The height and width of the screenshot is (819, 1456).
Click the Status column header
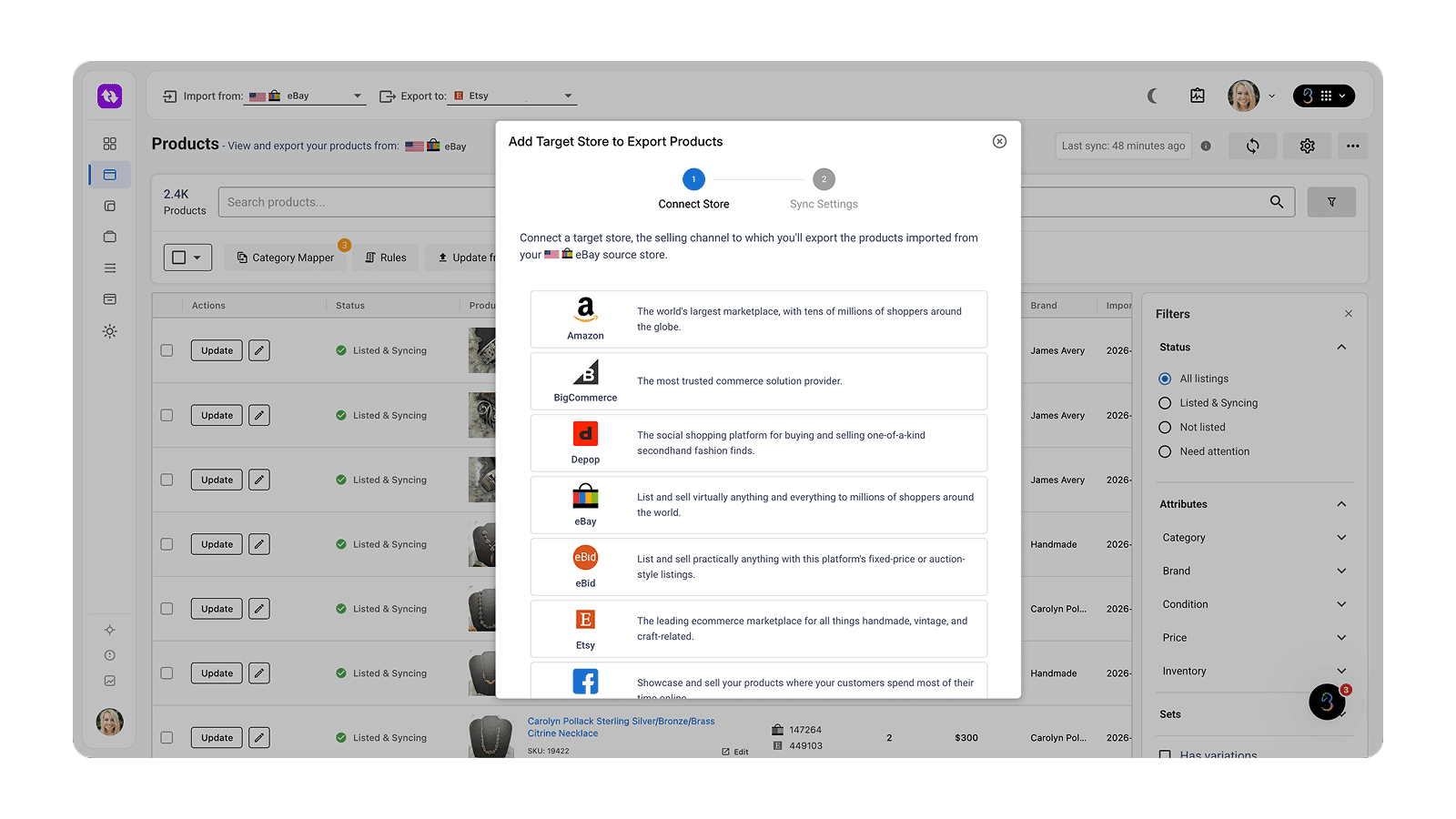tap(350, 306)
